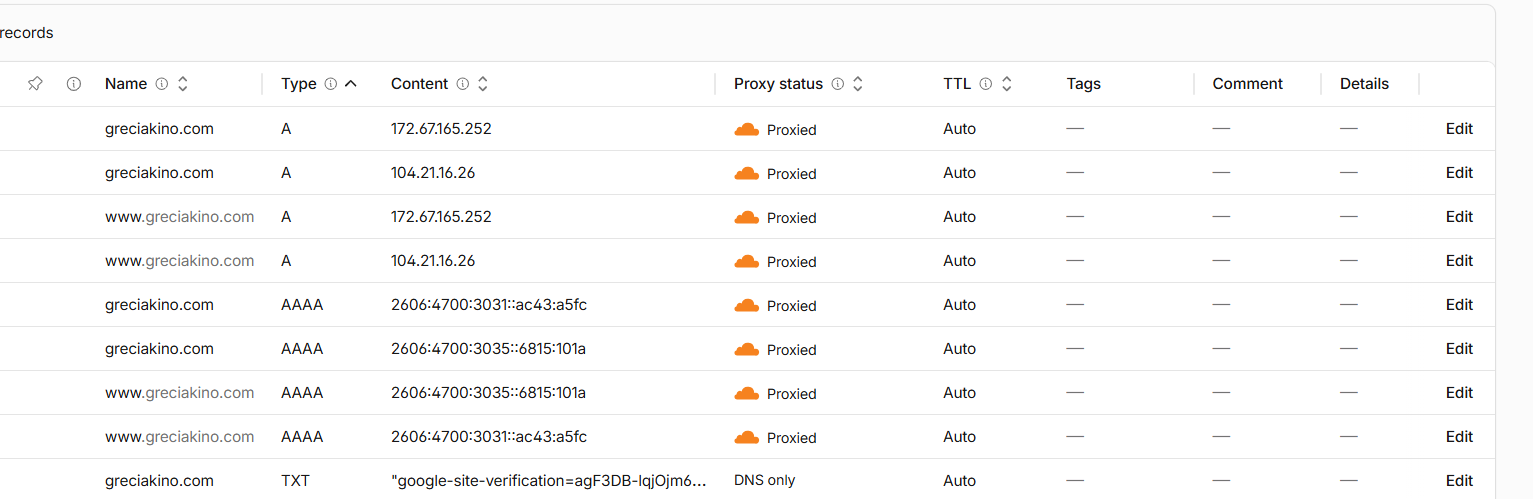This screenshot has height=499, width=1533.
Task: Sort records by TTL column arrows
Action: (x=1007, y=84)
